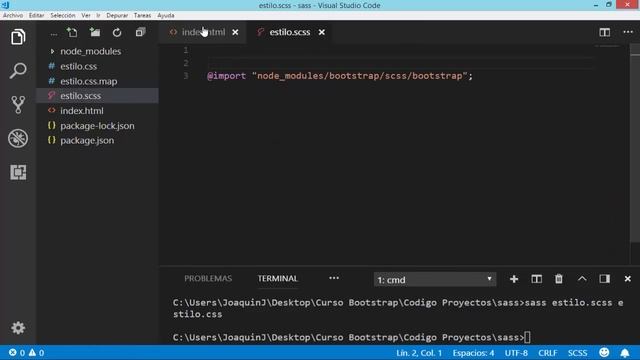
Task: Create a new file in explorer toolbar
Action: 72,32
